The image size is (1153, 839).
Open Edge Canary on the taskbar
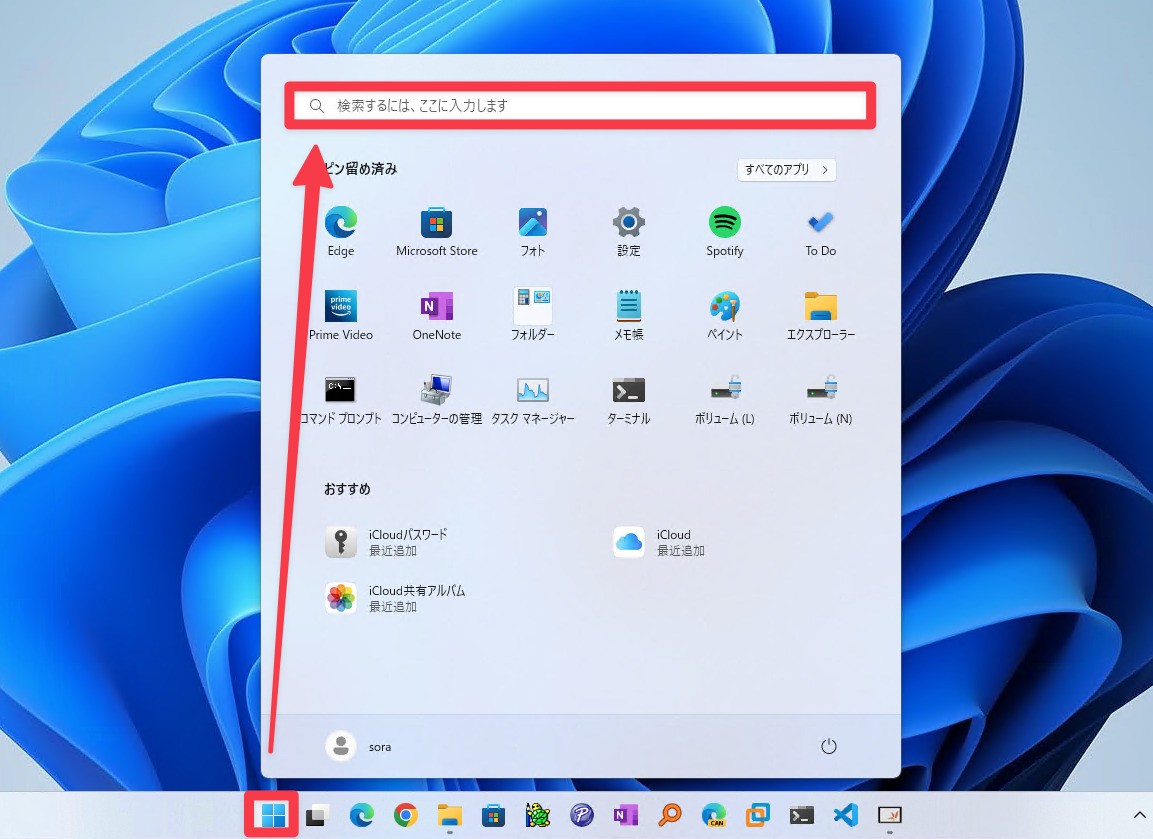(714, 815)
